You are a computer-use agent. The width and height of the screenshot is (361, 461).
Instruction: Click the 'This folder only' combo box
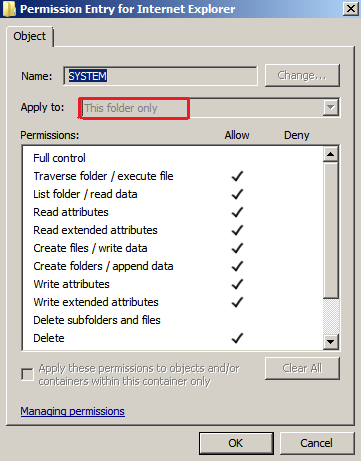click(x=209, y=108)
